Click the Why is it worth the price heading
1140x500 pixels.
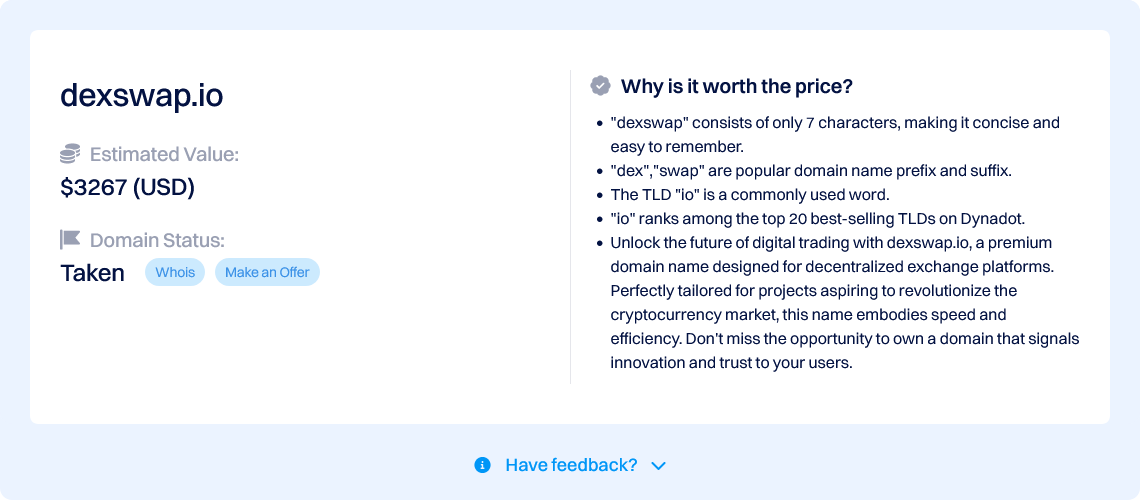[736, 86]
